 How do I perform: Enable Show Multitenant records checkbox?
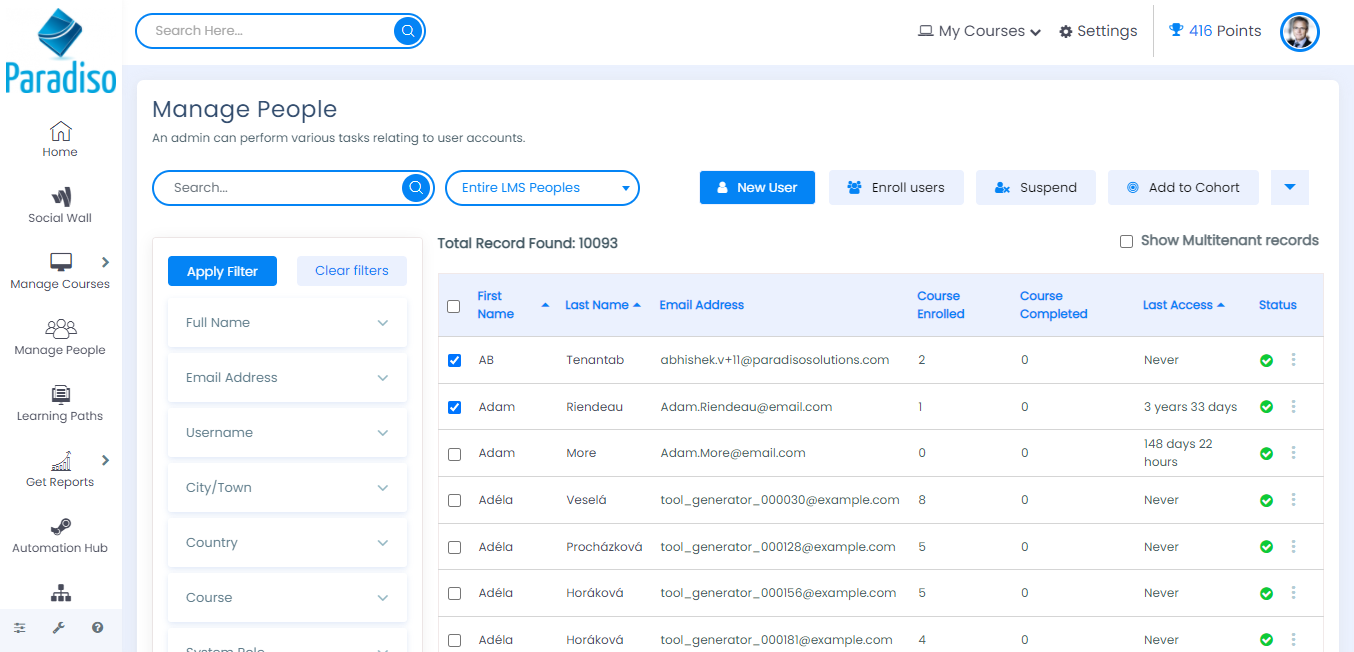click(x=1126, y=241)
